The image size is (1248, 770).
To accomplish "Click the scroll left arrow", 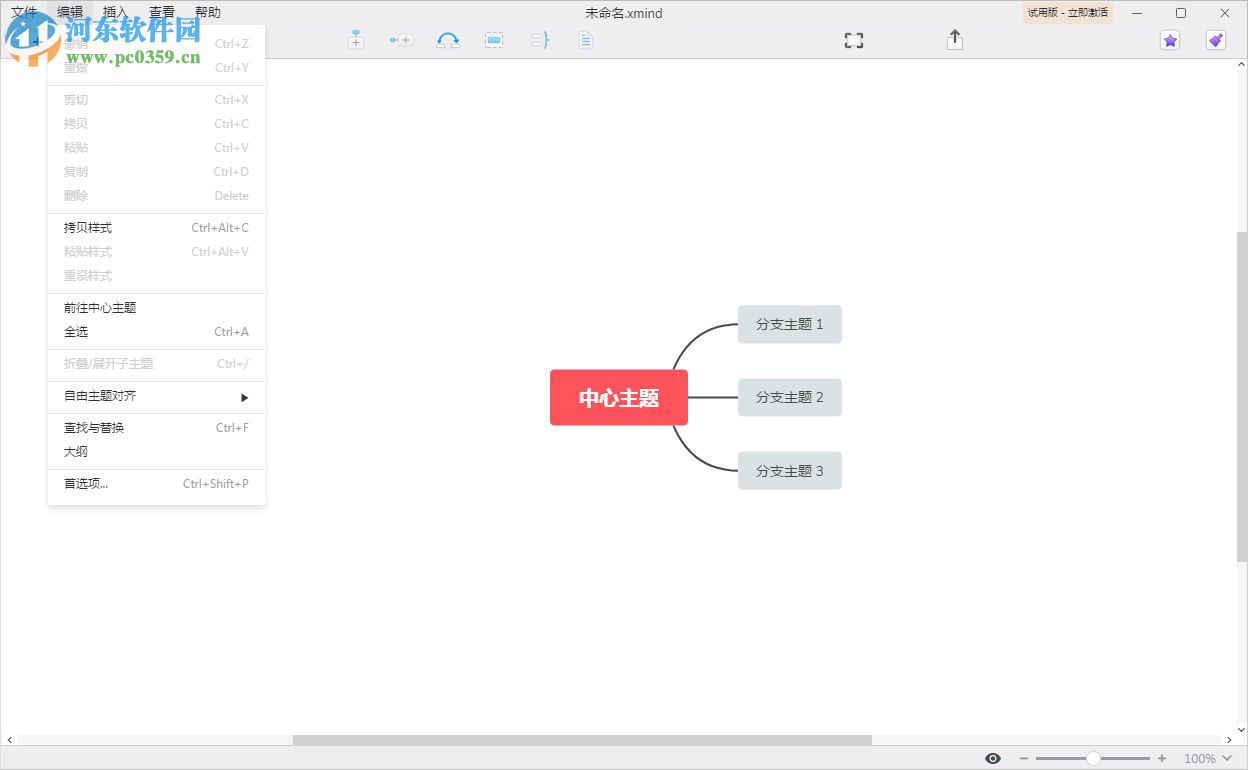I will click(10, 740).
